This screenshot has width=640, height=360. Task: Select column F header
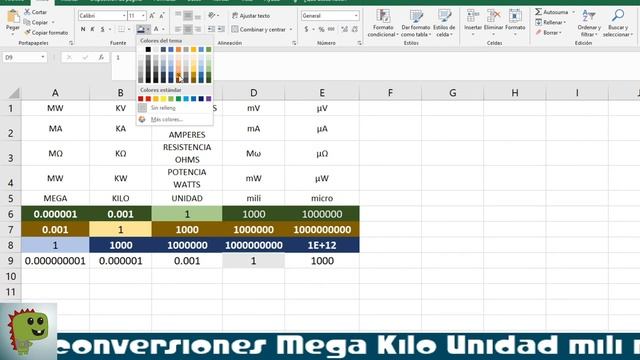point(390,93)
